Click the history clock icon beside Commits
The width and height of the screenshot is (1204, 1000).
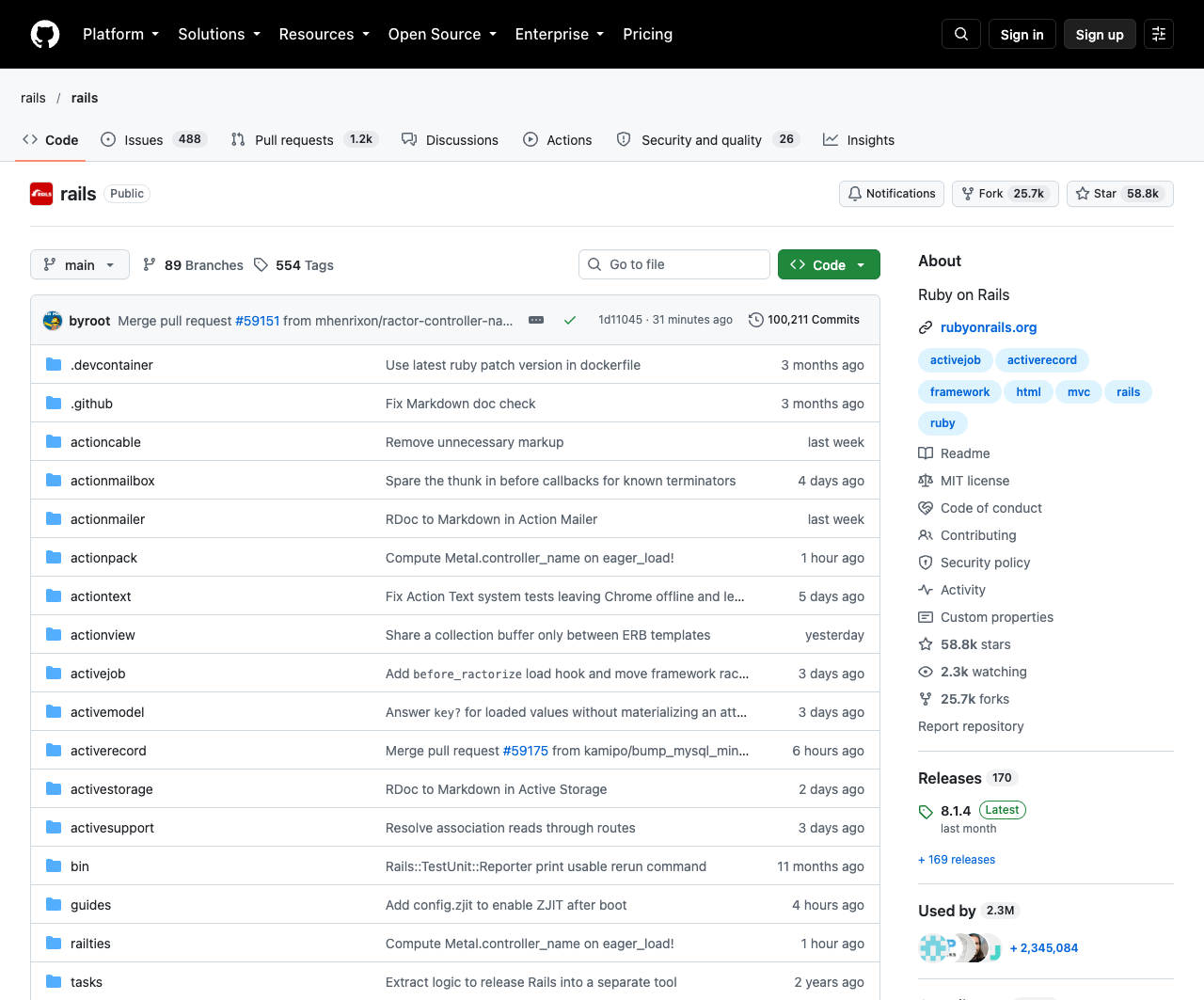point(756,320)
